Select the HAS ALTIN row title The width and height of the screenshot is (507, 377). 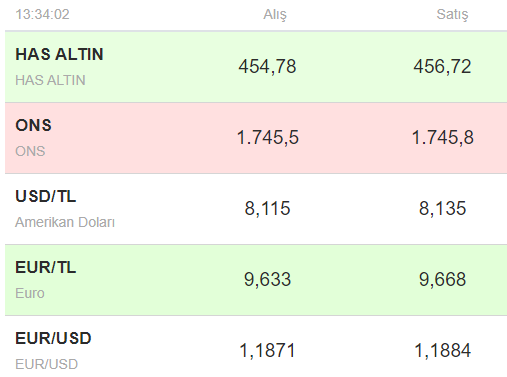59,54
